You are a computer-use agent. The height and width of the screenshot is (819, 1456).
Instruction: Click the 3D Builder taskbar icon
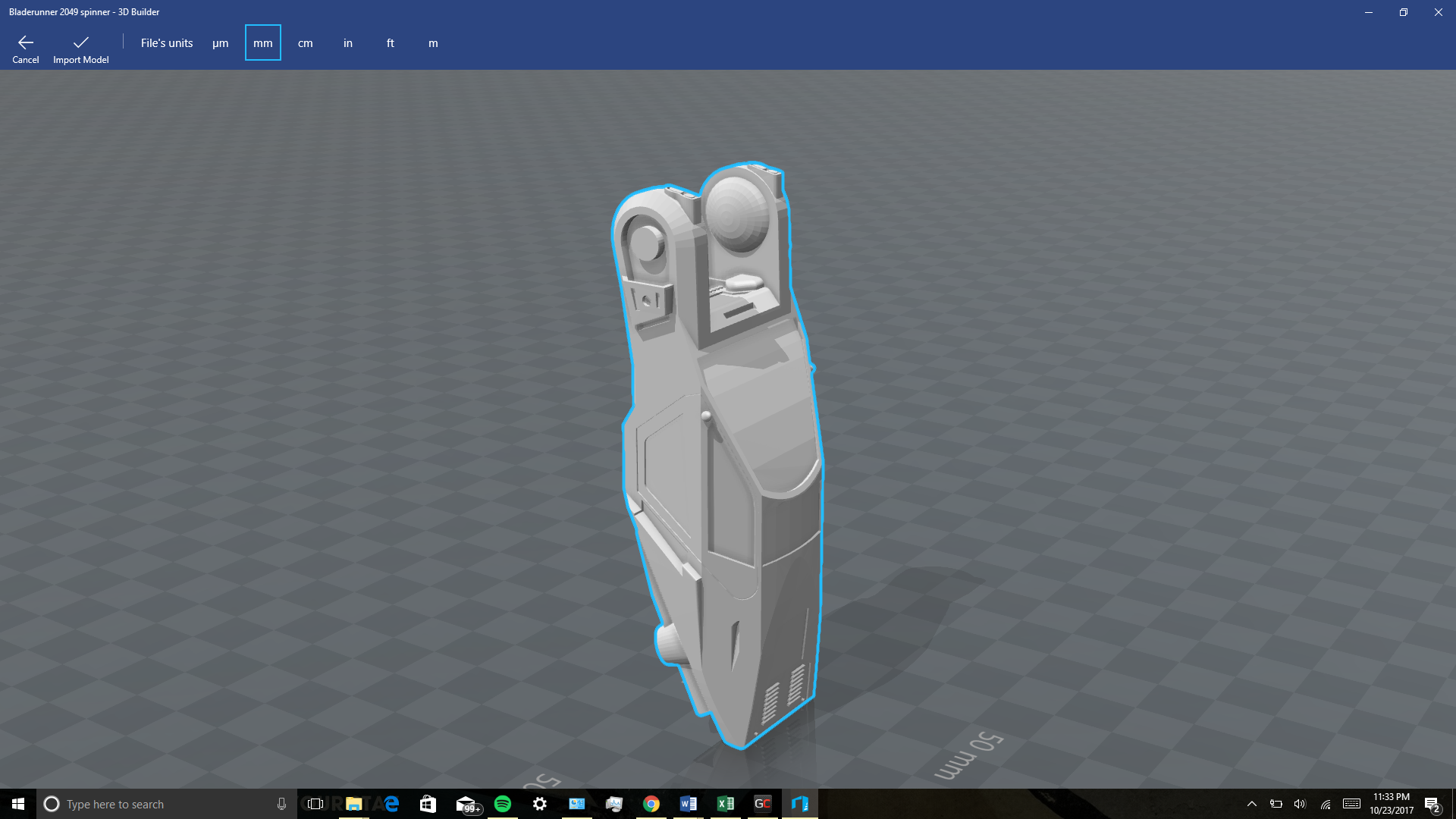coord(800,804)
